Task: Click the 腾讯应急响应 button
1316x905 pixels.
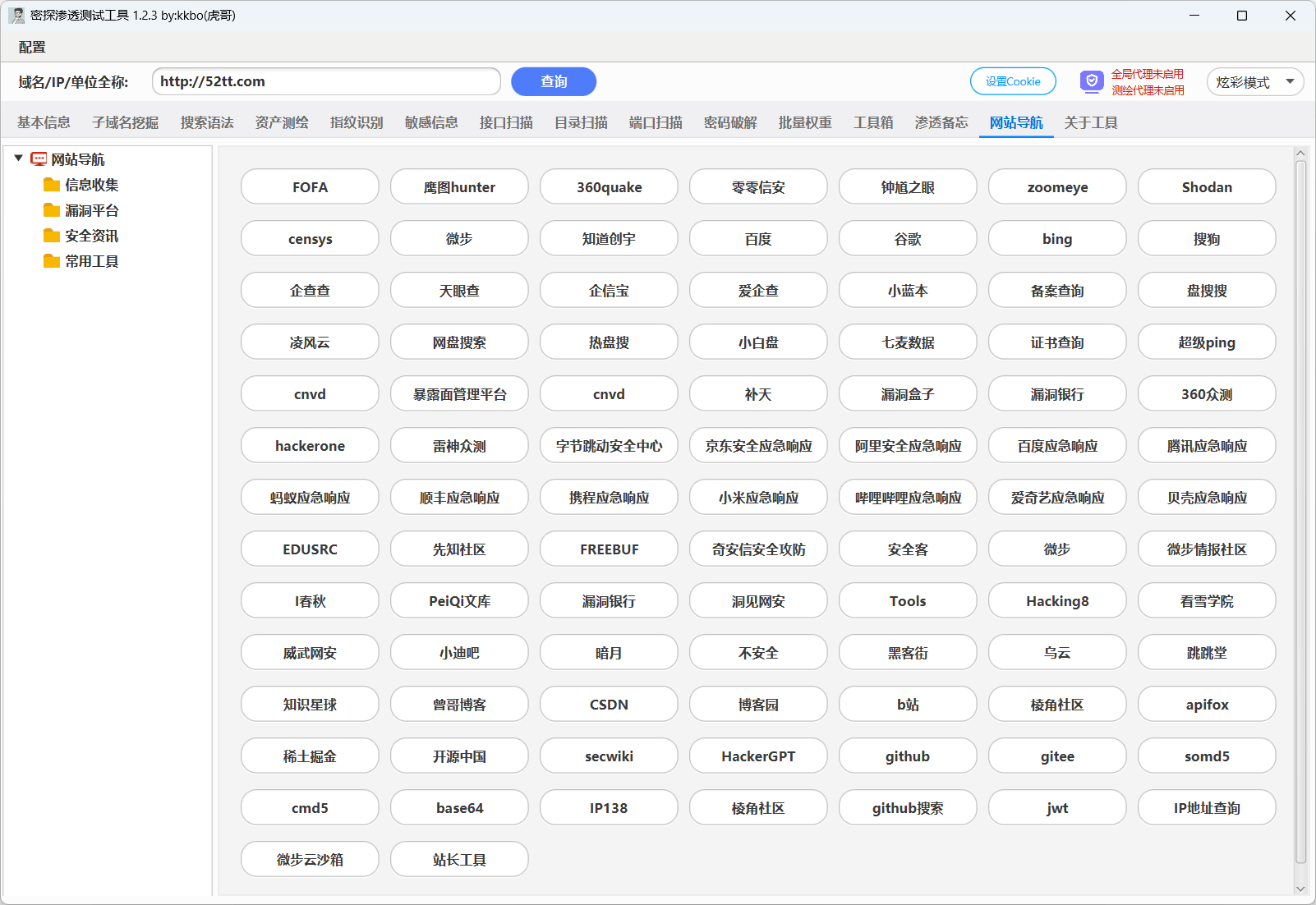Action: coord(1207,445)
